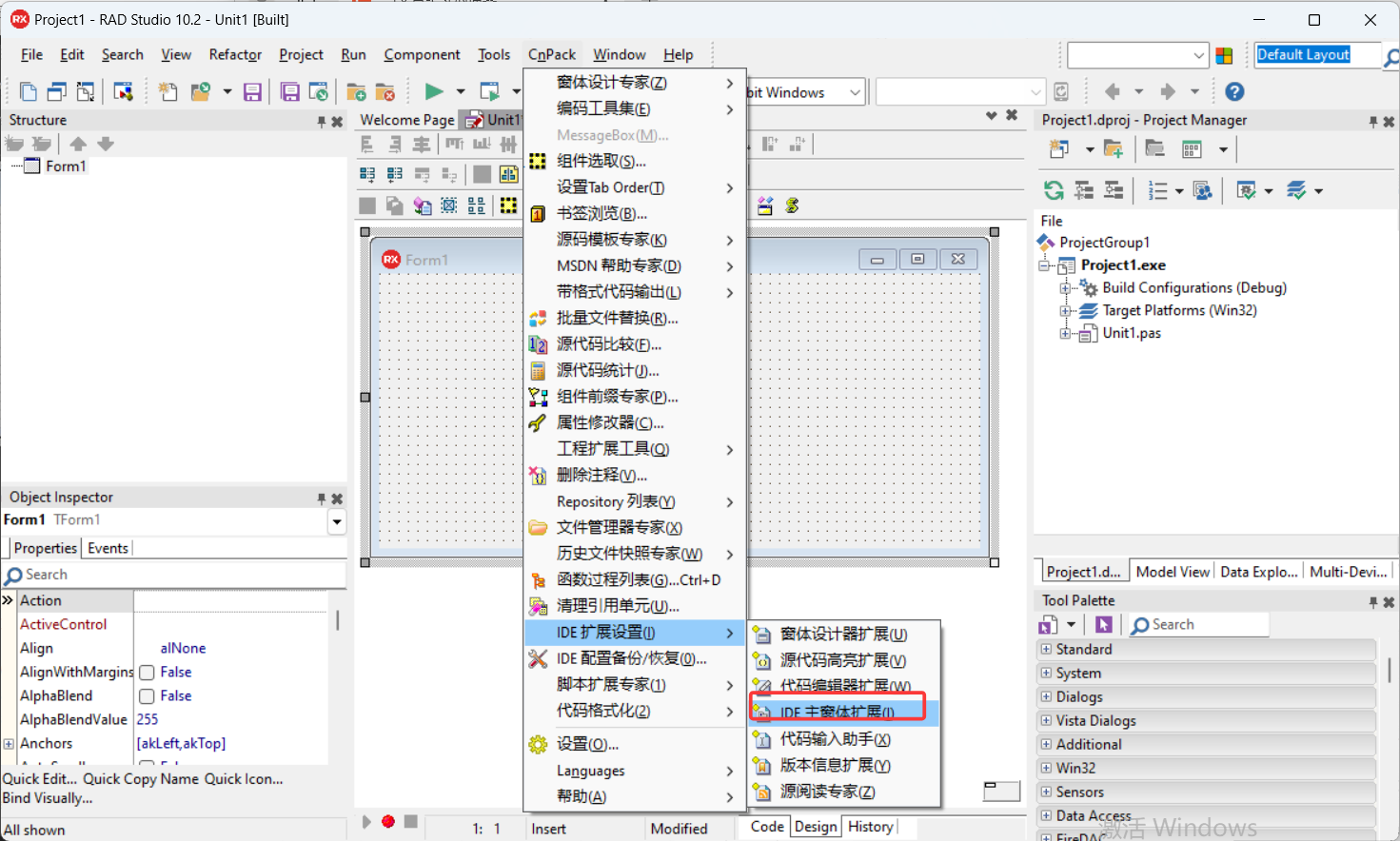Switch to the Data Explorer tab
This screenshot has height=841, width=1400.
click(1259, 572)
